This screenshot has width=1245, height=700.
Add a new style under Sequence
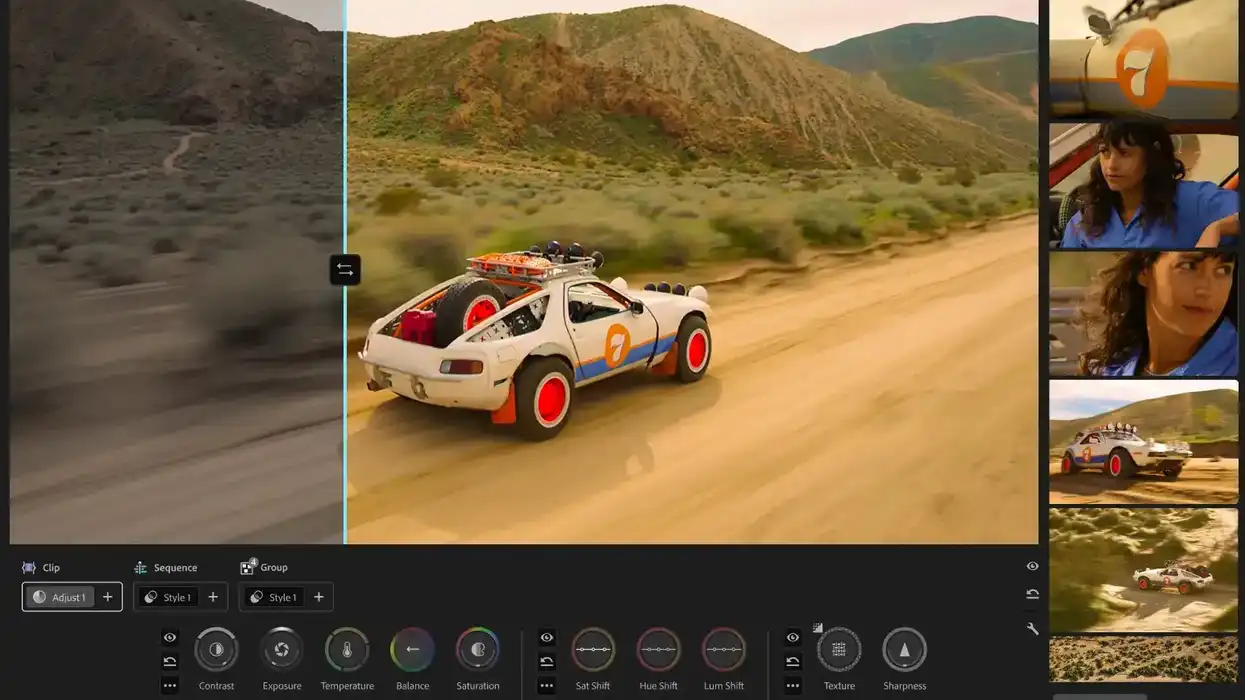[x=213, y=597]
